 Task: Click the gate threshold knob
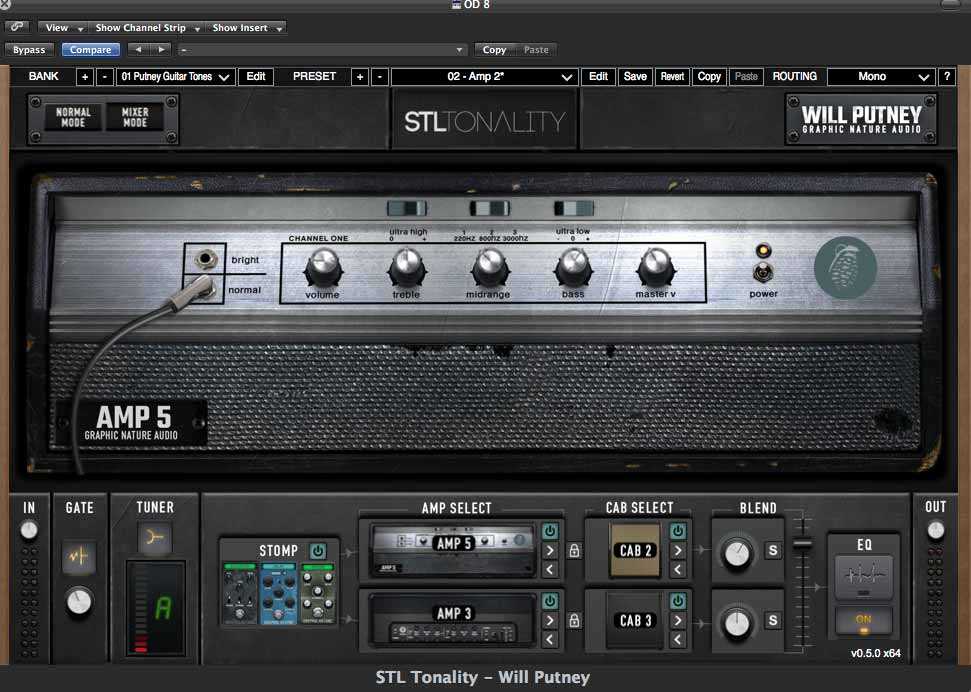[x=79, y=602]
